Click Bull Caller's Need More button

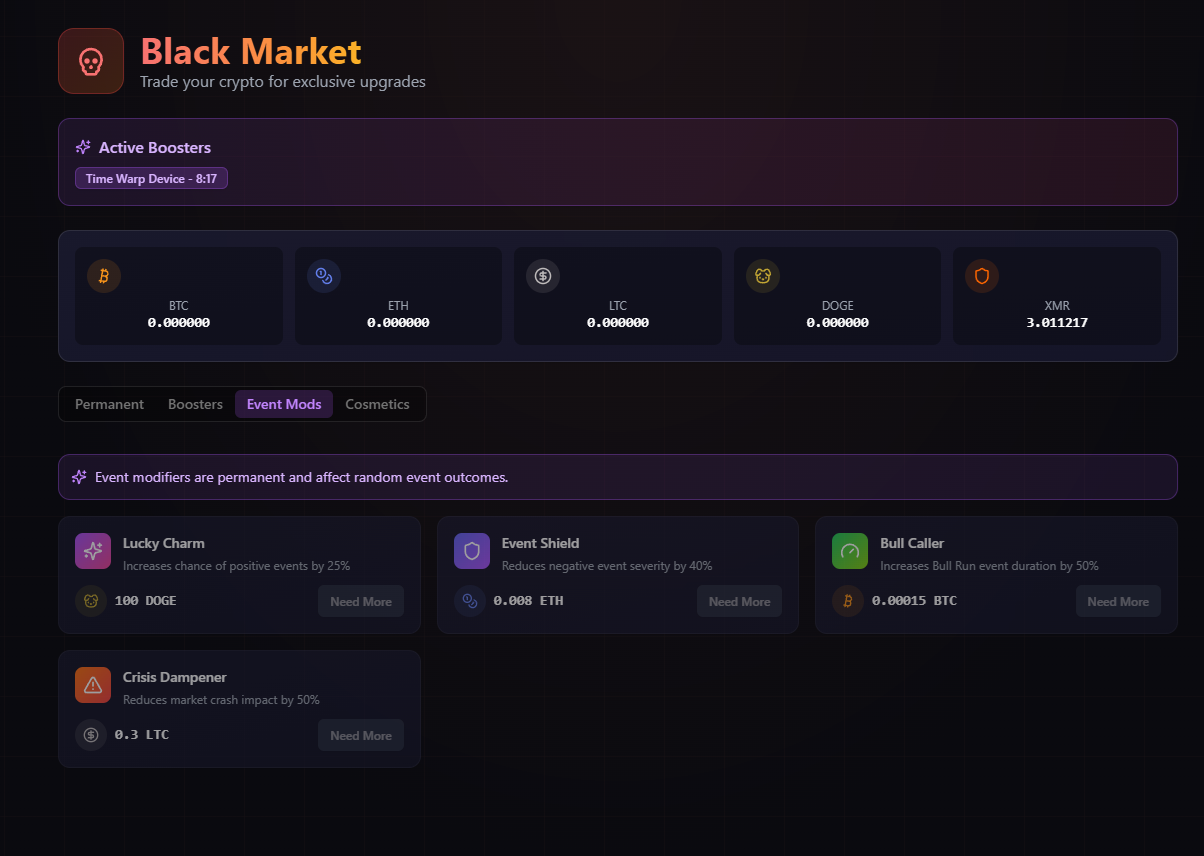(1118, 602)
